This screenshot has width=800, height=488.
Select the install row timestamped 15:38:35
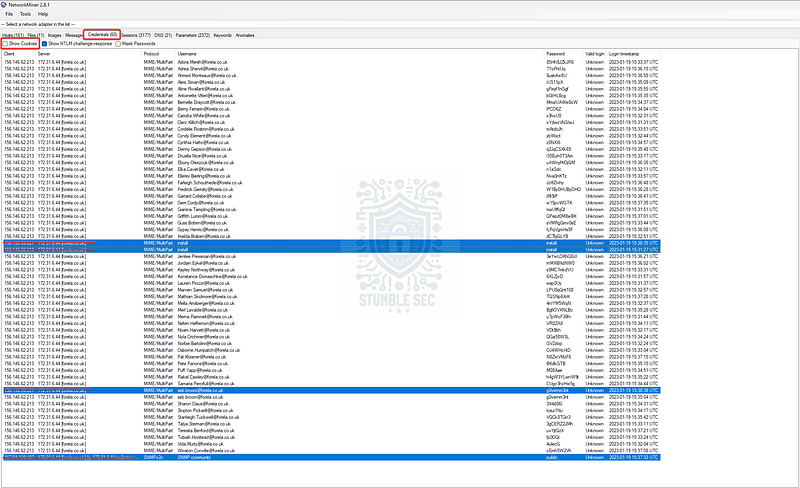(x=331, y=243)
